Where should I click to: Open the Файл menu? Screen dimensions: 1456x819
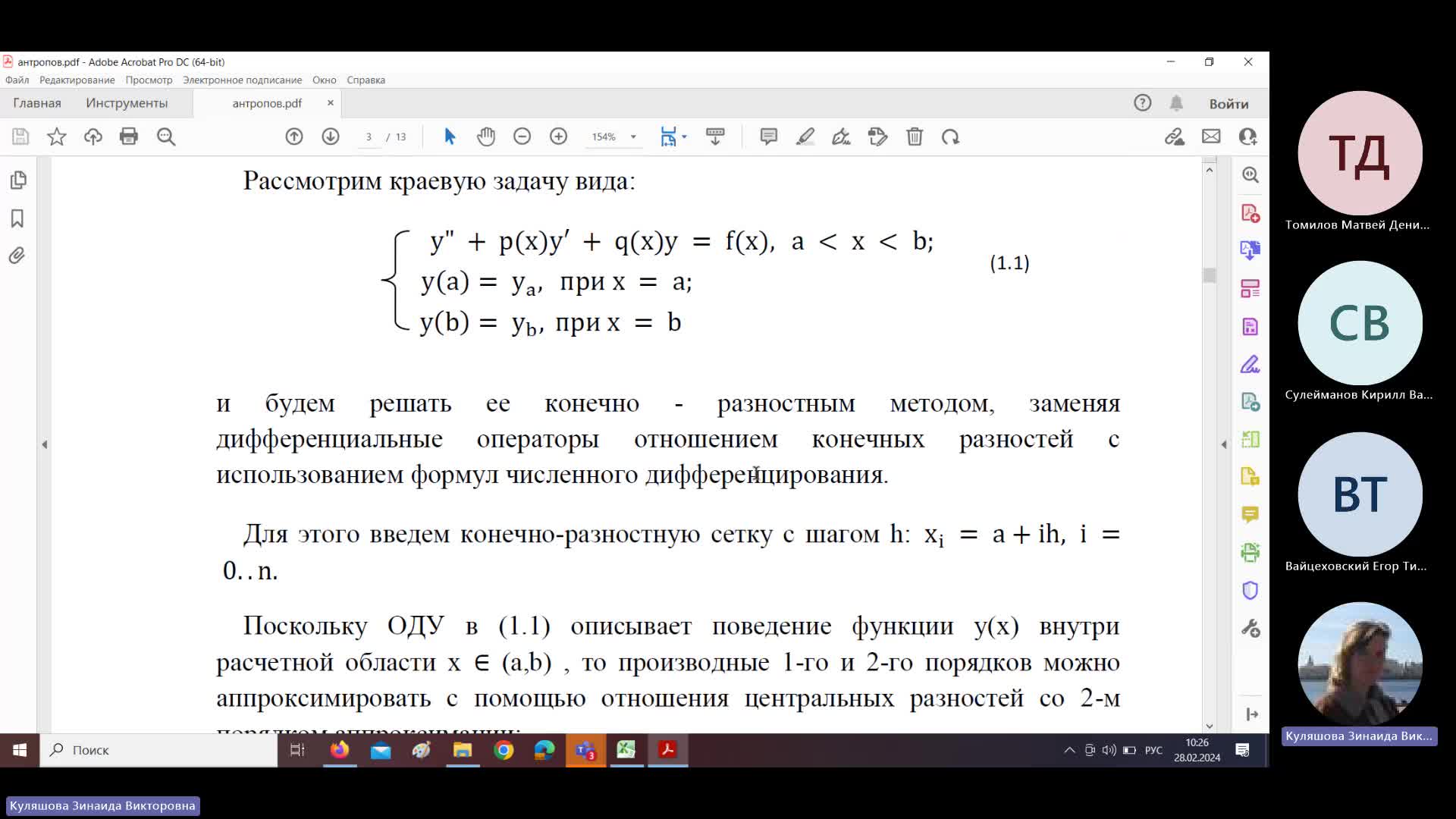17,80
